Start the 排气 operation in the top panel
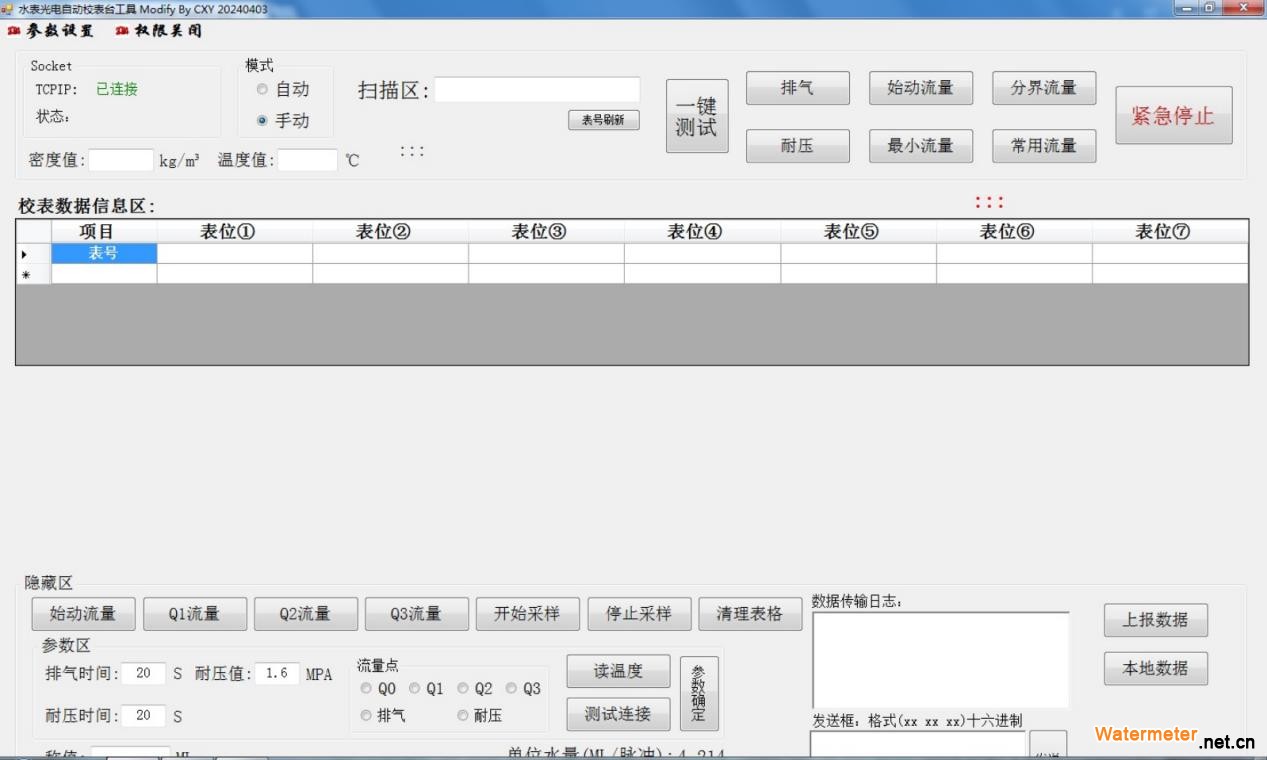 797,88
